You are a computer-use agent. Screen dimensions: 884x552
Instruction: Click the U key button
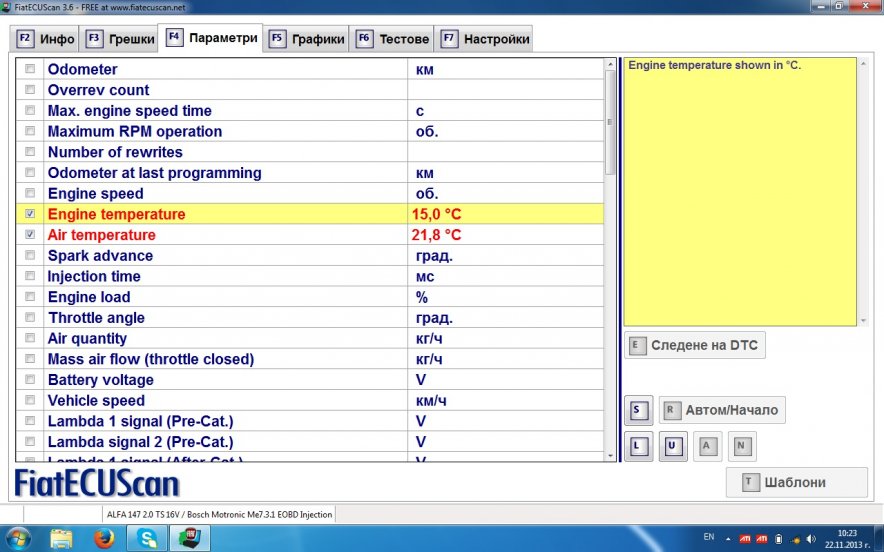[x=673, y=446]
